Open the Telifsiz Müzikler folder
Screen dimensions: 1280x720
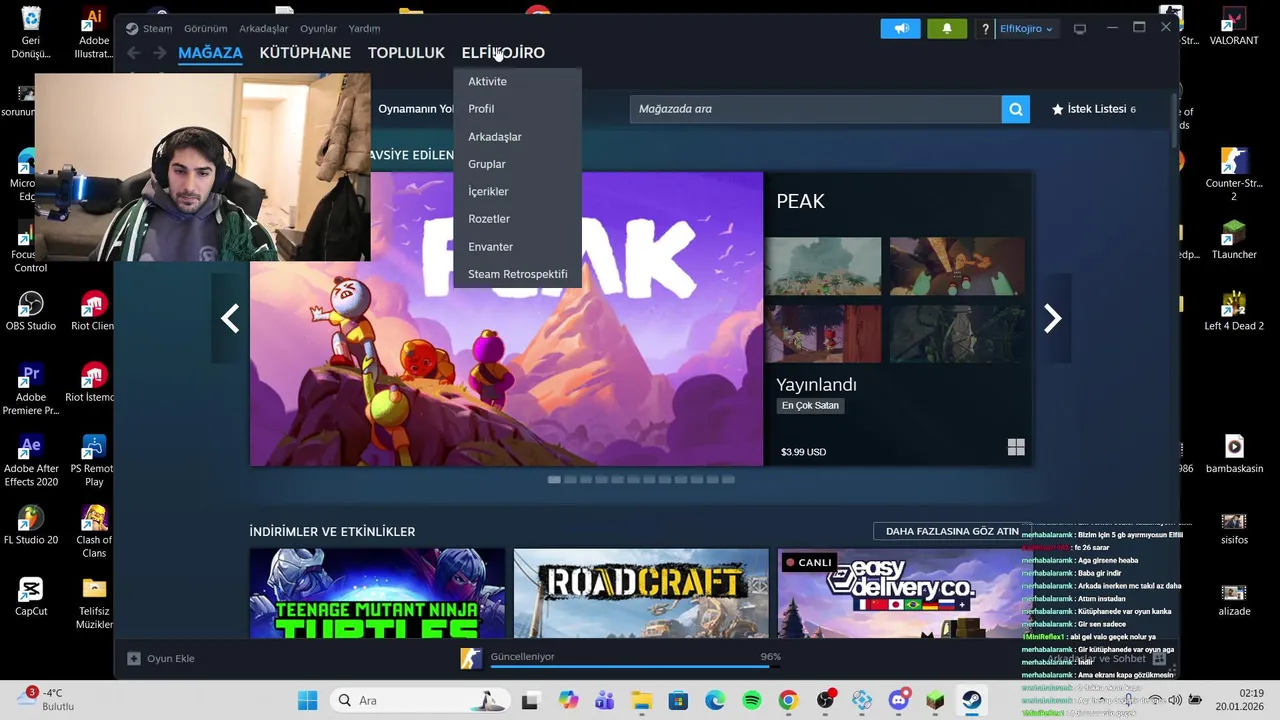click(x=94, y=603)
